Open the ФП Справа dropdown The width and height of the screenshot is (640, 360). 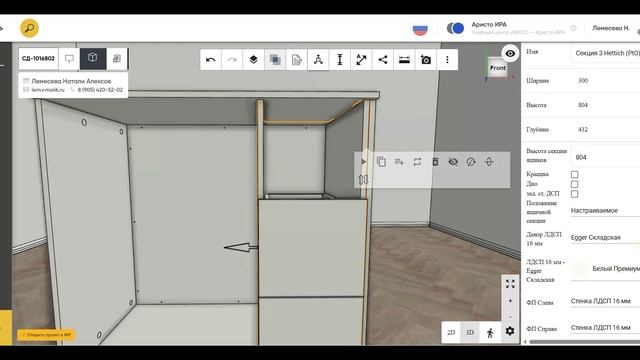605,327
